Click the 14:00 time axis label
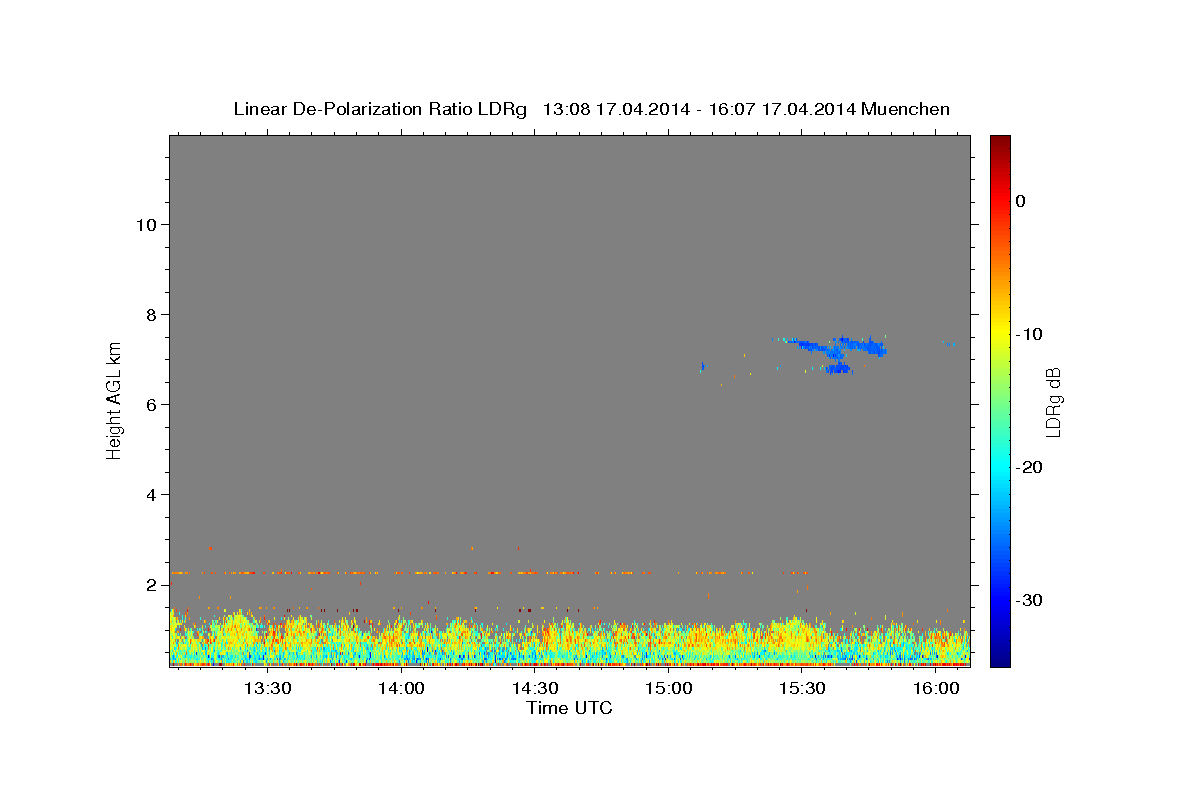 (402, 689)
